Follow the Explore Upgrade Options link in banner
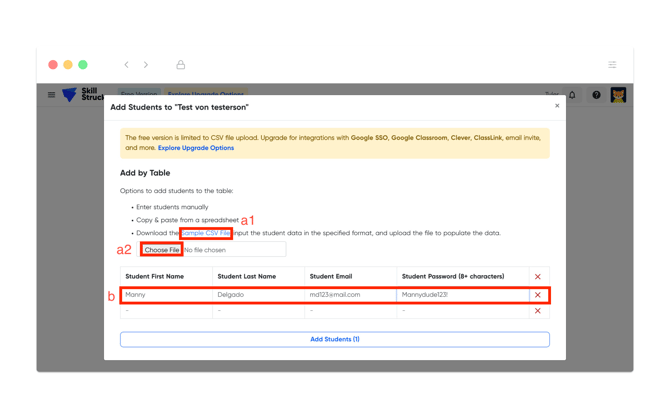This screenshot has width=670, height=418. 196,148
